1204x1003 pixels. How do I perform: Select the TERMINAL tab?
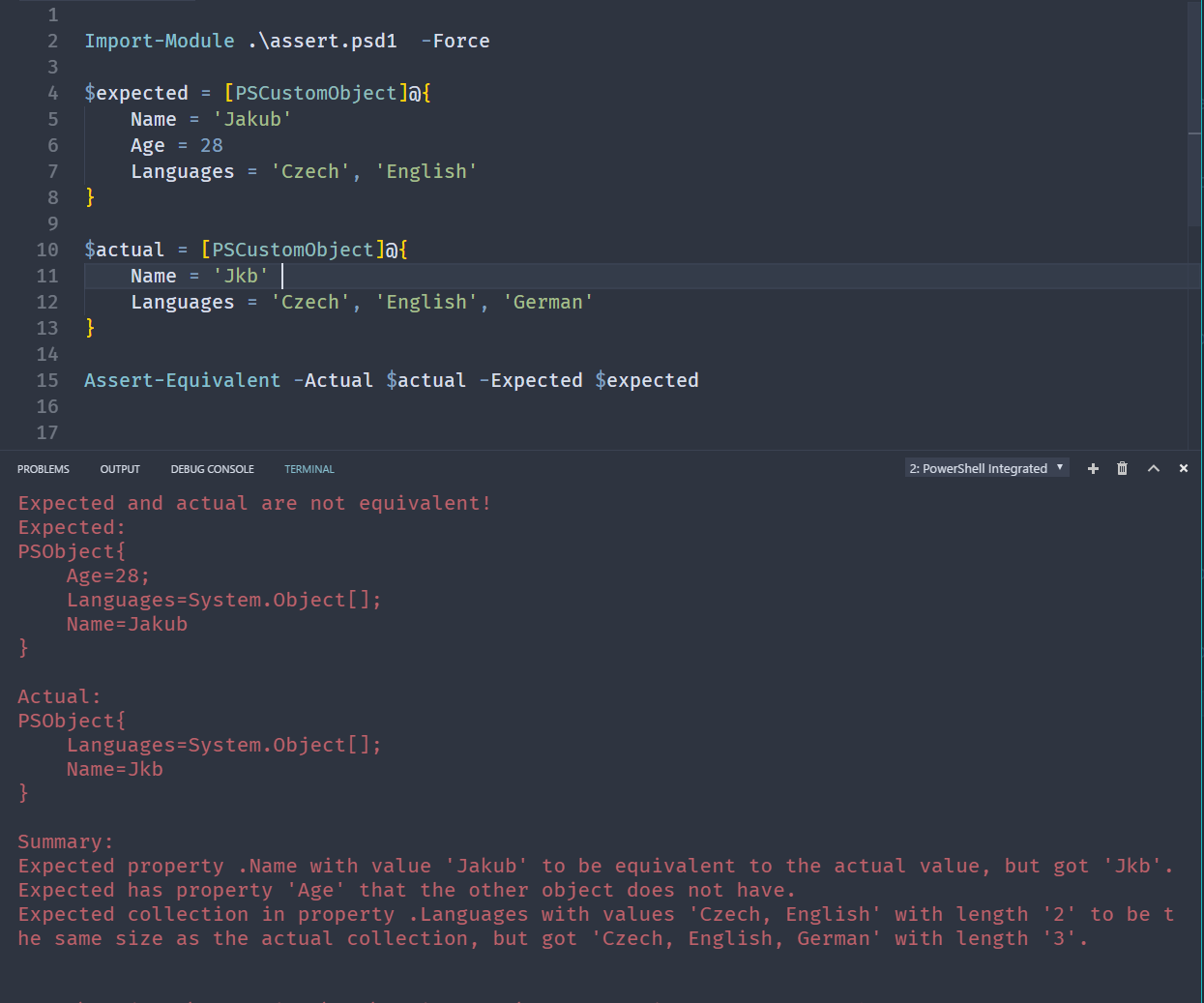308,469
